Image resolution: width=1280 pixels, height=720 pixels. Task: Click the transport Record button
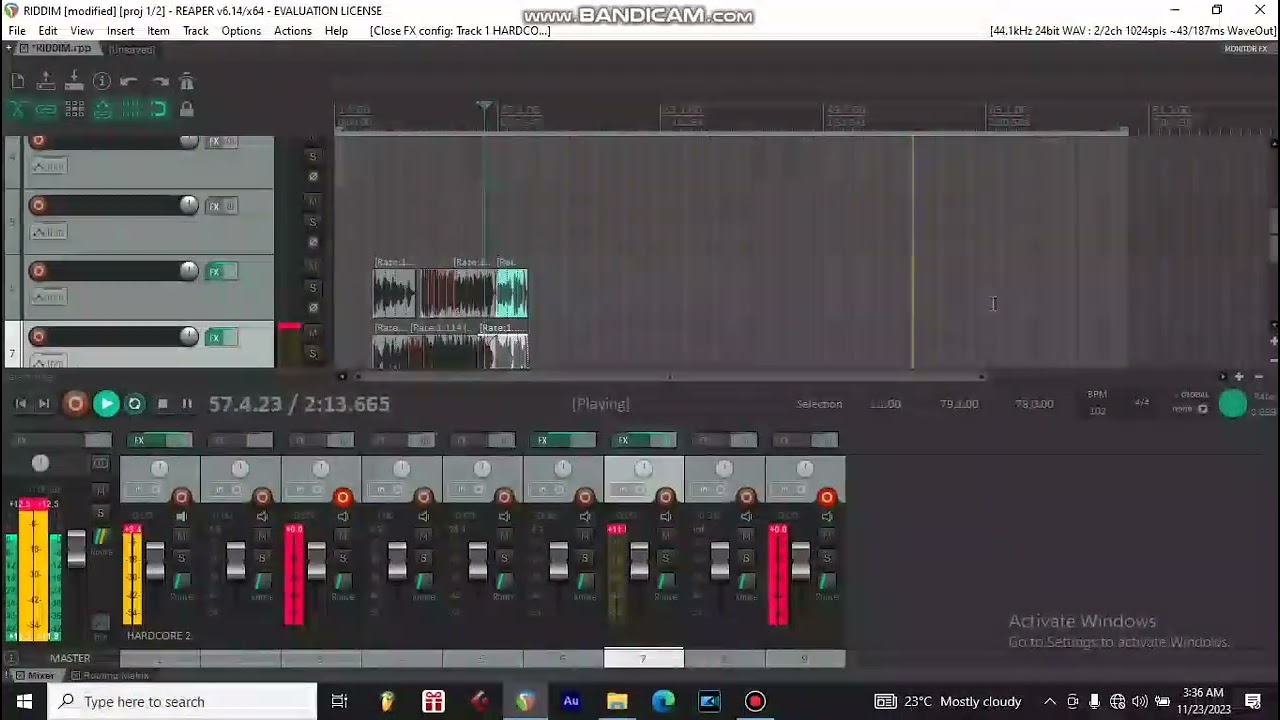tap(75, 404)
